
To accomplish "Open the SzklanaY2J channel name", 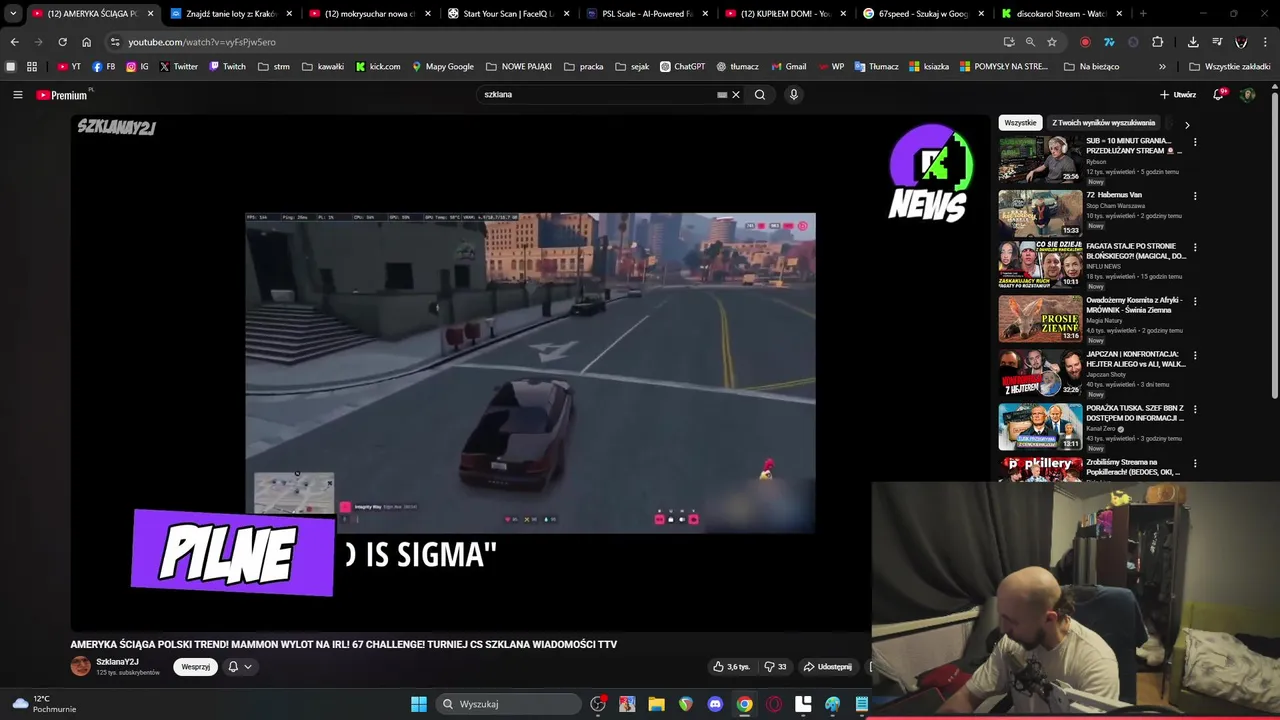I will pos(117,662).
